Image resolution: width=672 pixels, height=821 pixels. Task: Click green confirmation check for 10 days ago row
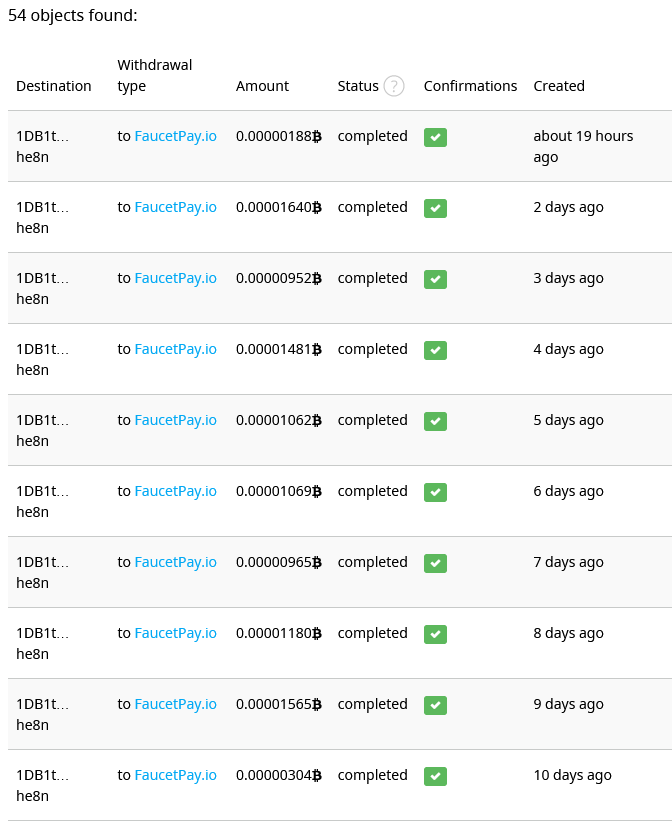[x=435, y=776]
